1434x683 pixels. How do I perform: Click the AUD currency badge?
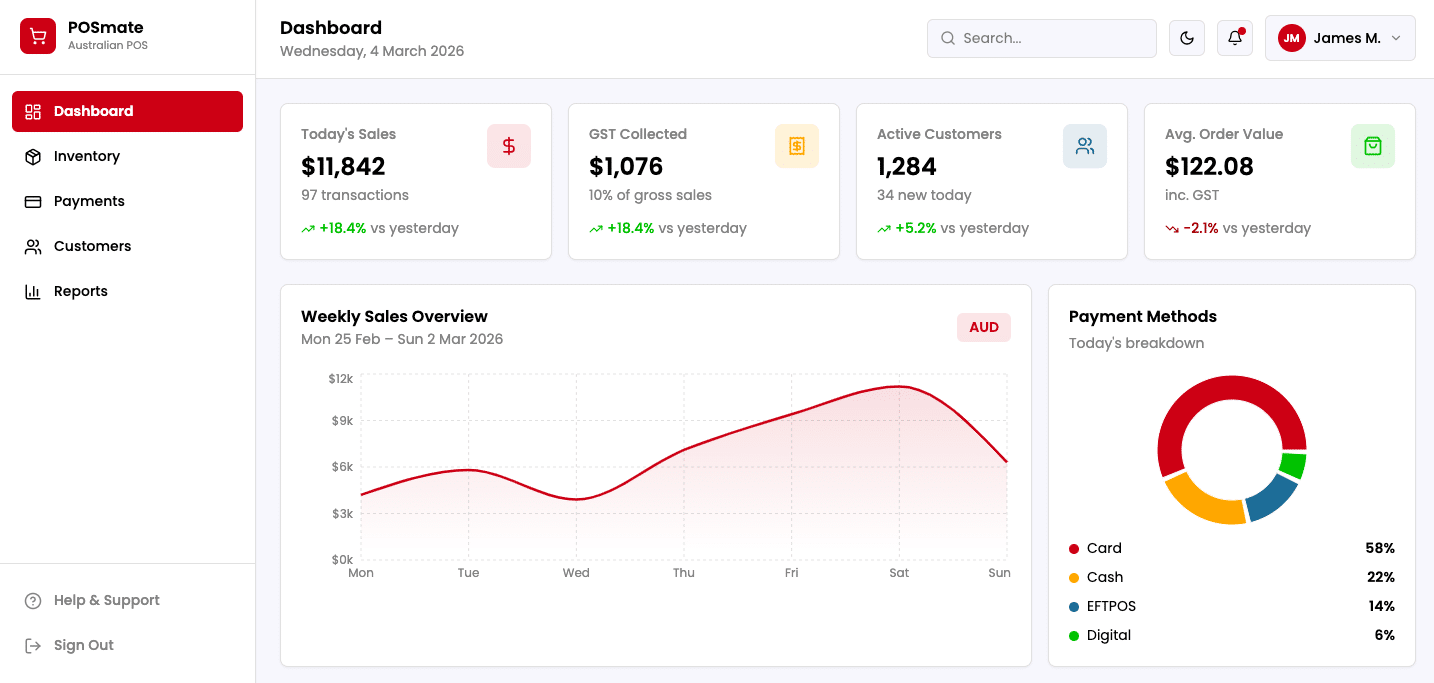click(x=984, y=327)
